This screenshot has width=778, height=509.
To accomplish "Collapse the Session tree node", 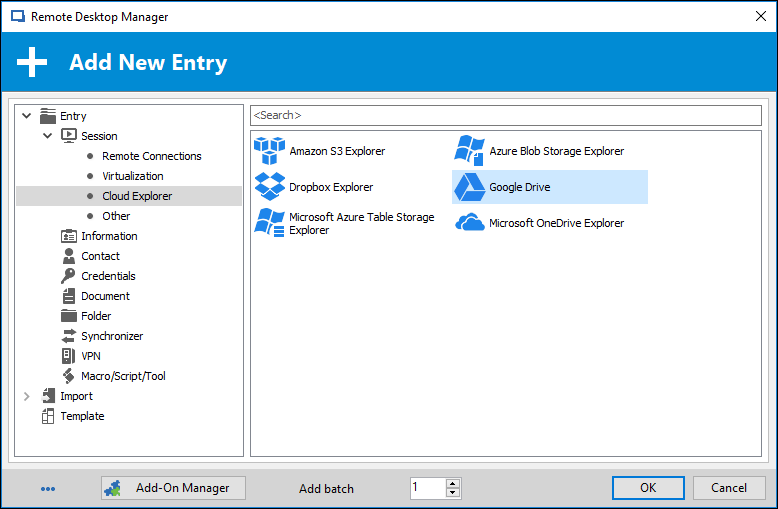I will 48,136.
